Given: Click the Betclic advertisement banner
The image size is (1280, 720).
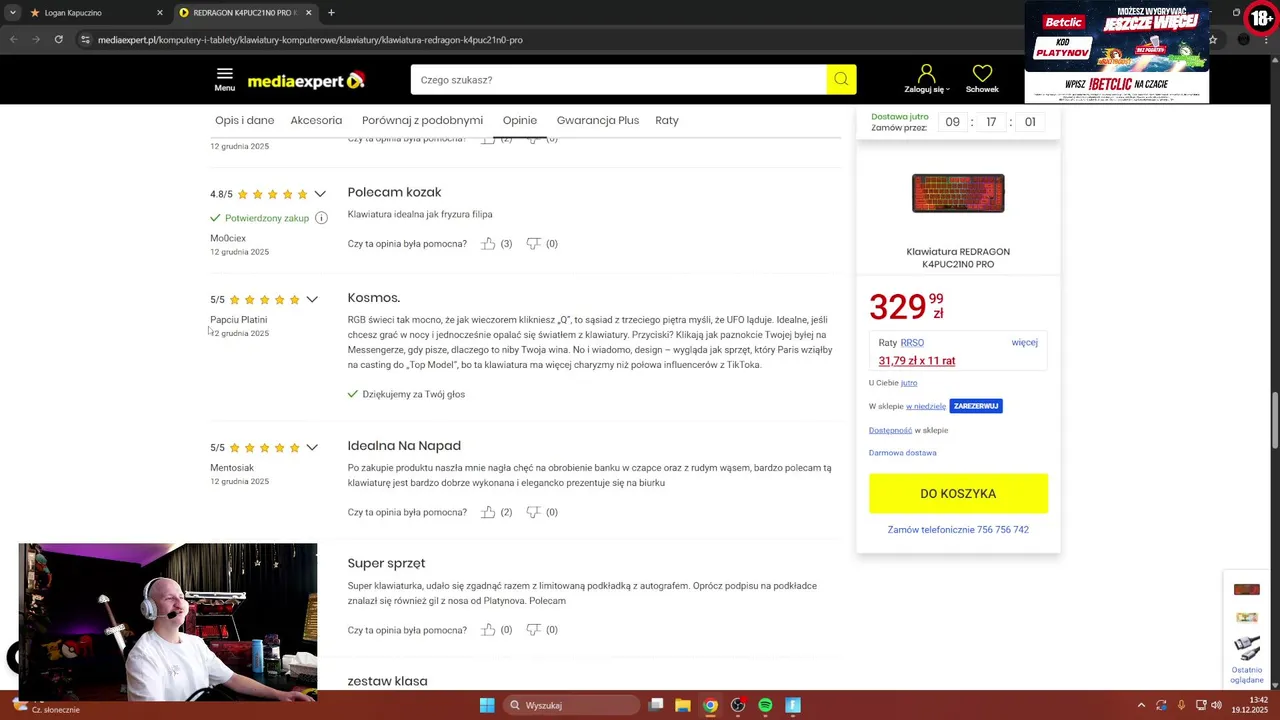Looking at the screenshot, I should (1116, 52).
